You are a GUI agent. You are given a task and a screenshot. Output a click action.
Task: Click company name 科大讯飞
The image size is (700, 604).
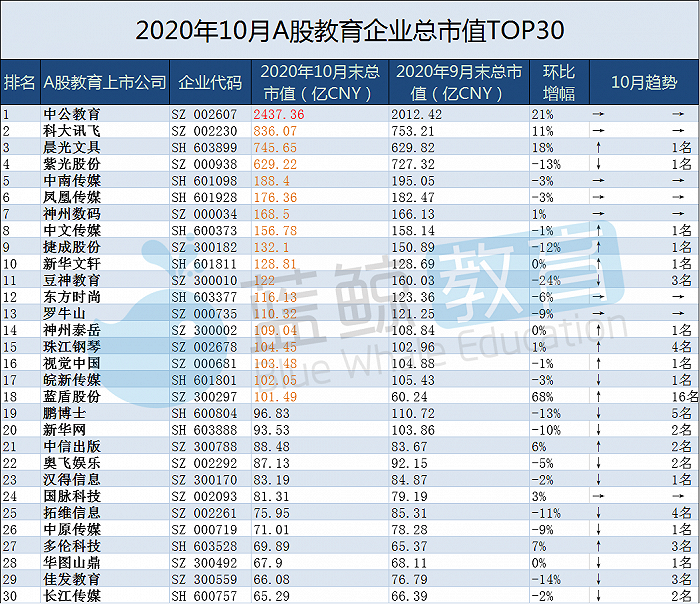[x=72, y=131]
